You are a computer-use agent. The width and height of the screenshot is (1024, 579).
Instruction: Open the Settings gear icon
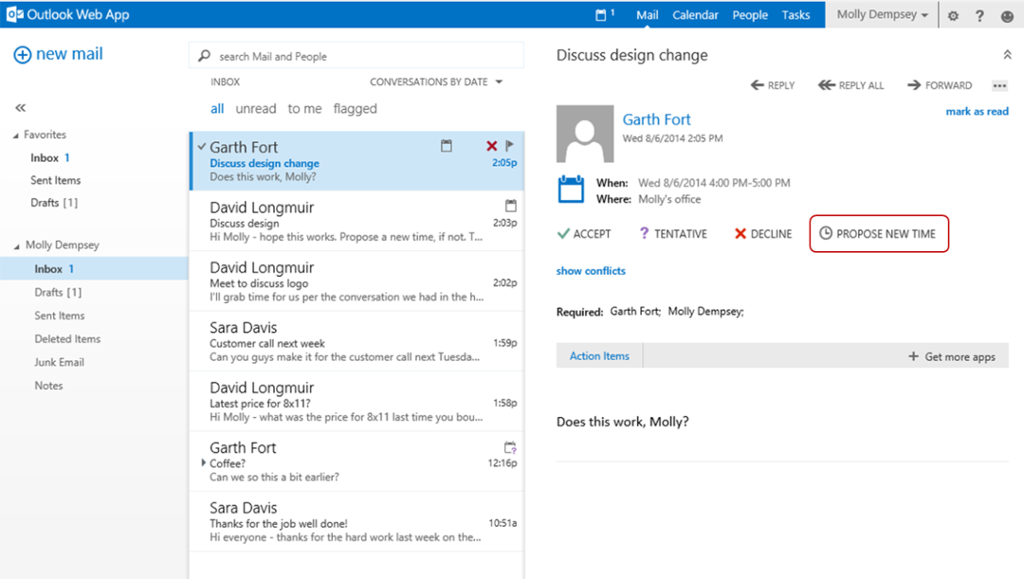(x=954, y=15)
